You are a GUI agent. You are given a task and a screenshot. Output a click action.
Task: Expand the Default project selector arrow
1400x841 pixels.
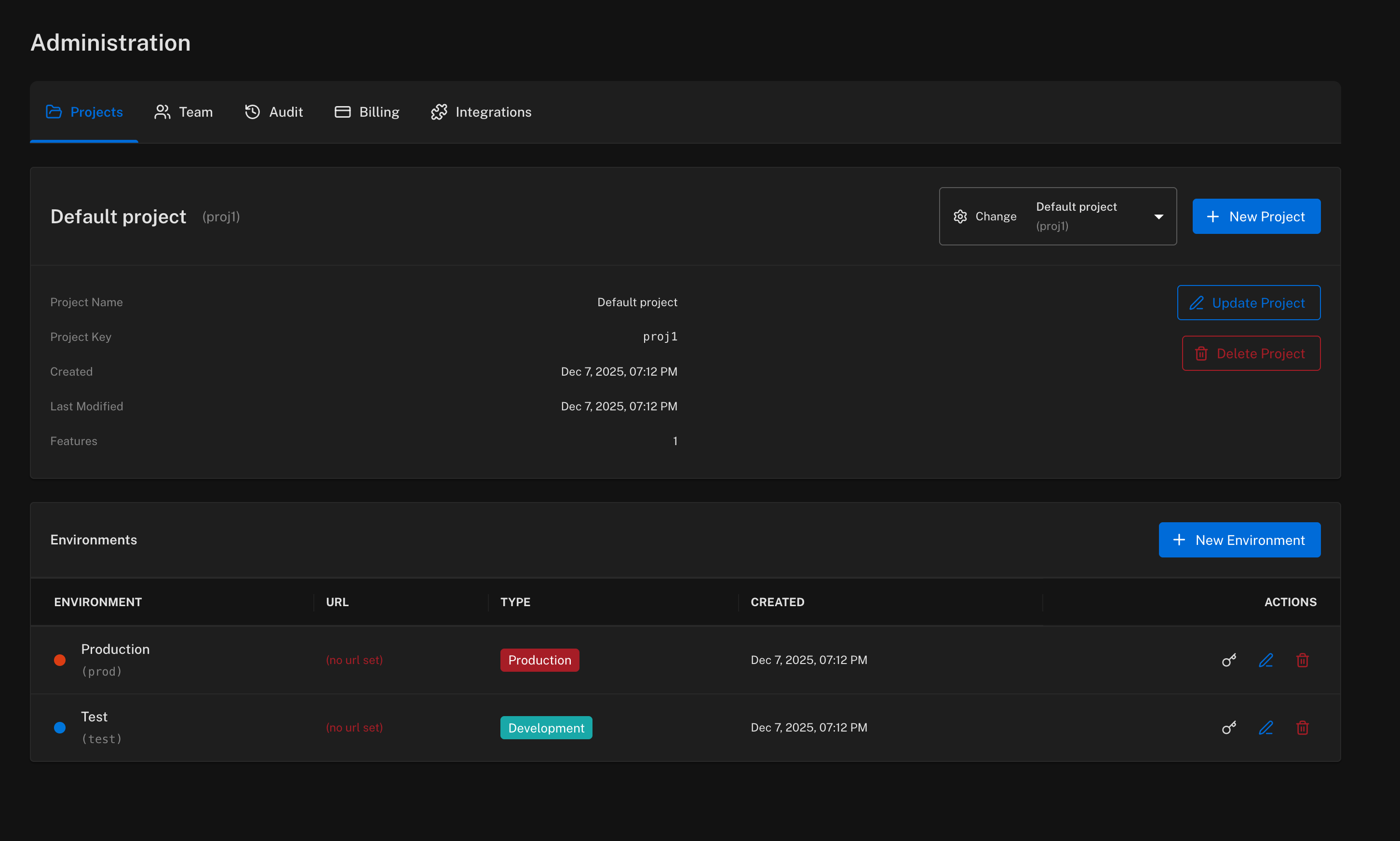click(x=1158, y=217)
